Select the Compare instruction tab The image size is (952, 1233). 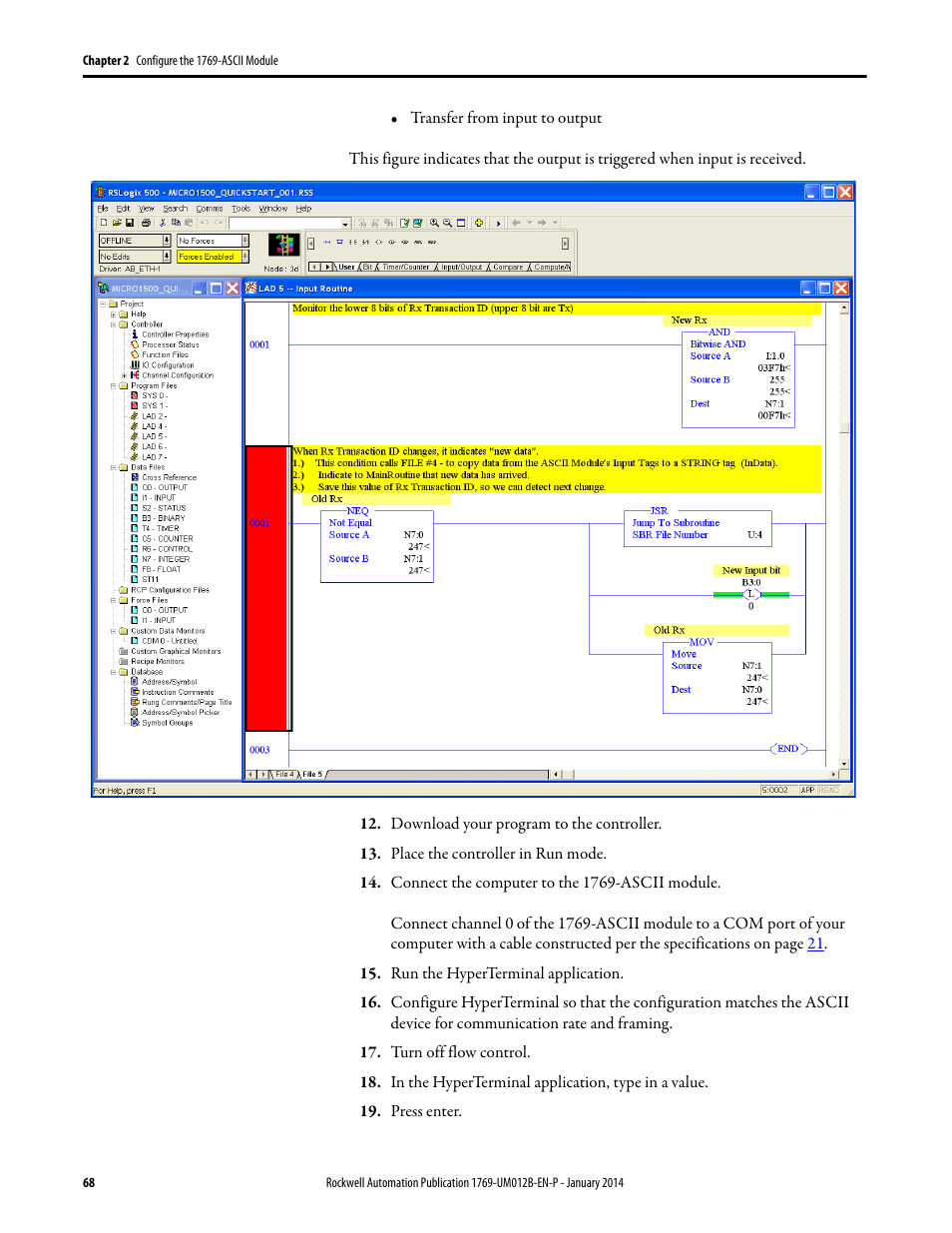coord(507,268)
